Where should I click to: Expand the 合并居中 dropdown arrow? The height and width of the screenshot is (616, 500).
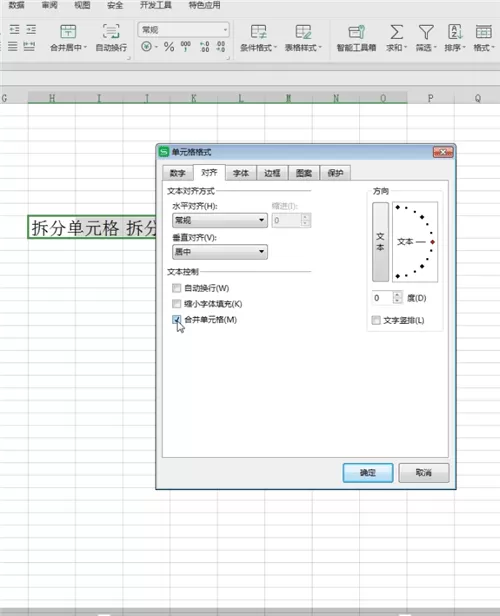pos(85,48)
